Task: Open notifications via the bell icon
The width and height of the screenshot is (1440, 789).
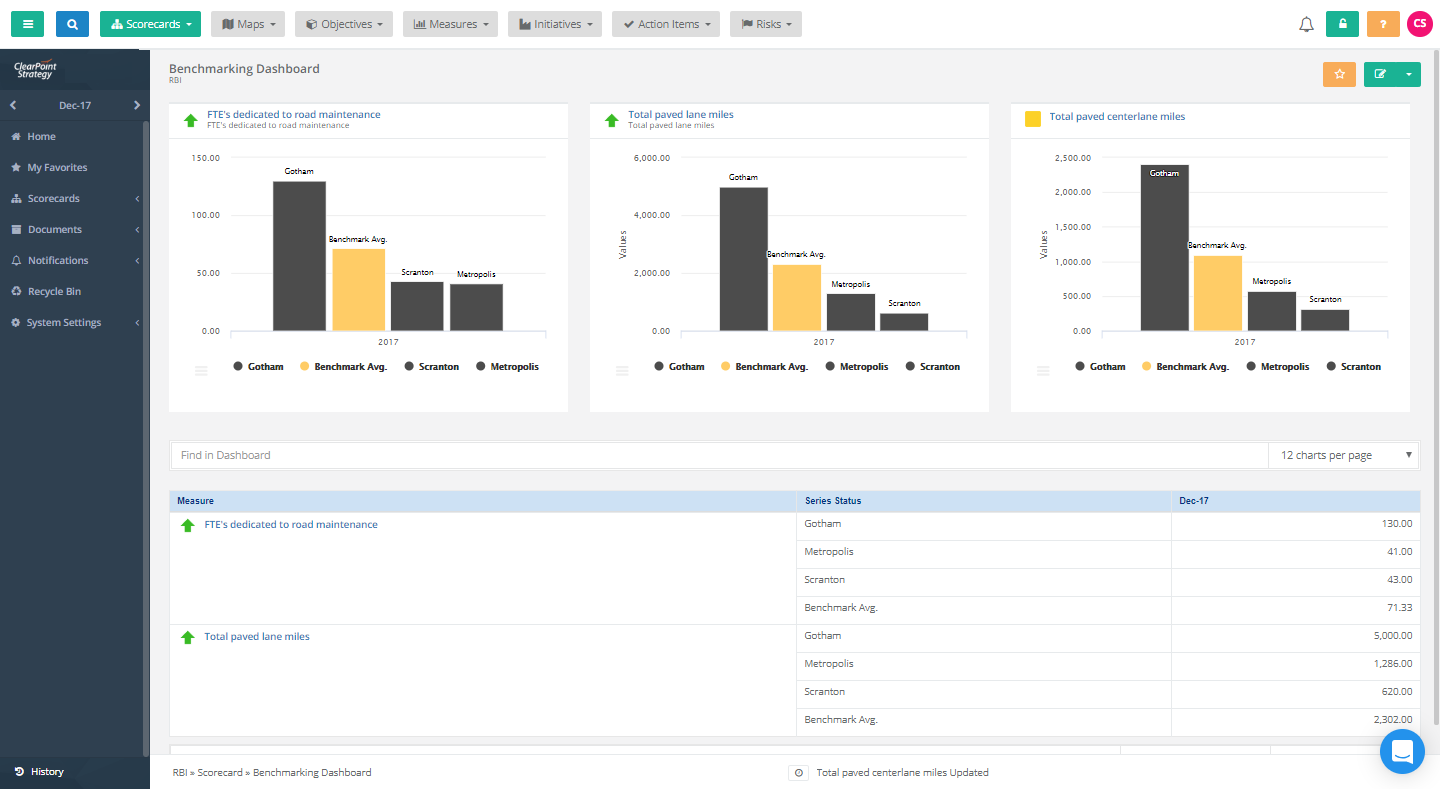Action: point(1306,23)
